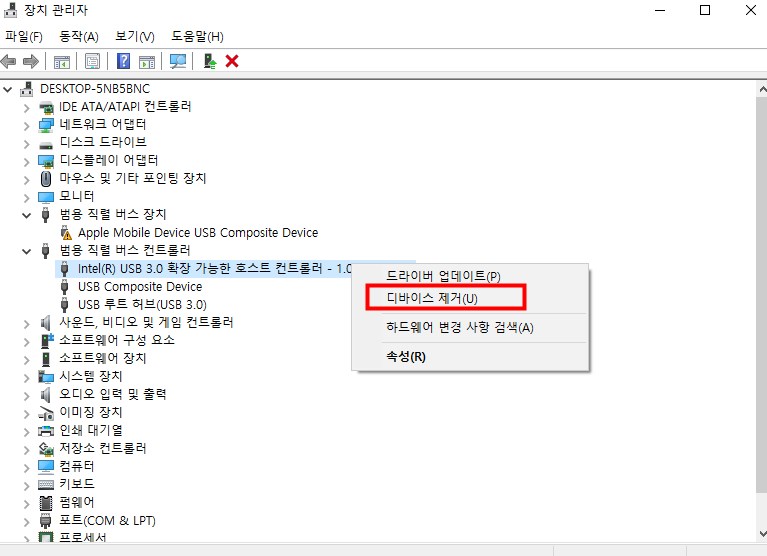
Task: Click the 포트(COM & LPT) port icon
Action: 46,521
